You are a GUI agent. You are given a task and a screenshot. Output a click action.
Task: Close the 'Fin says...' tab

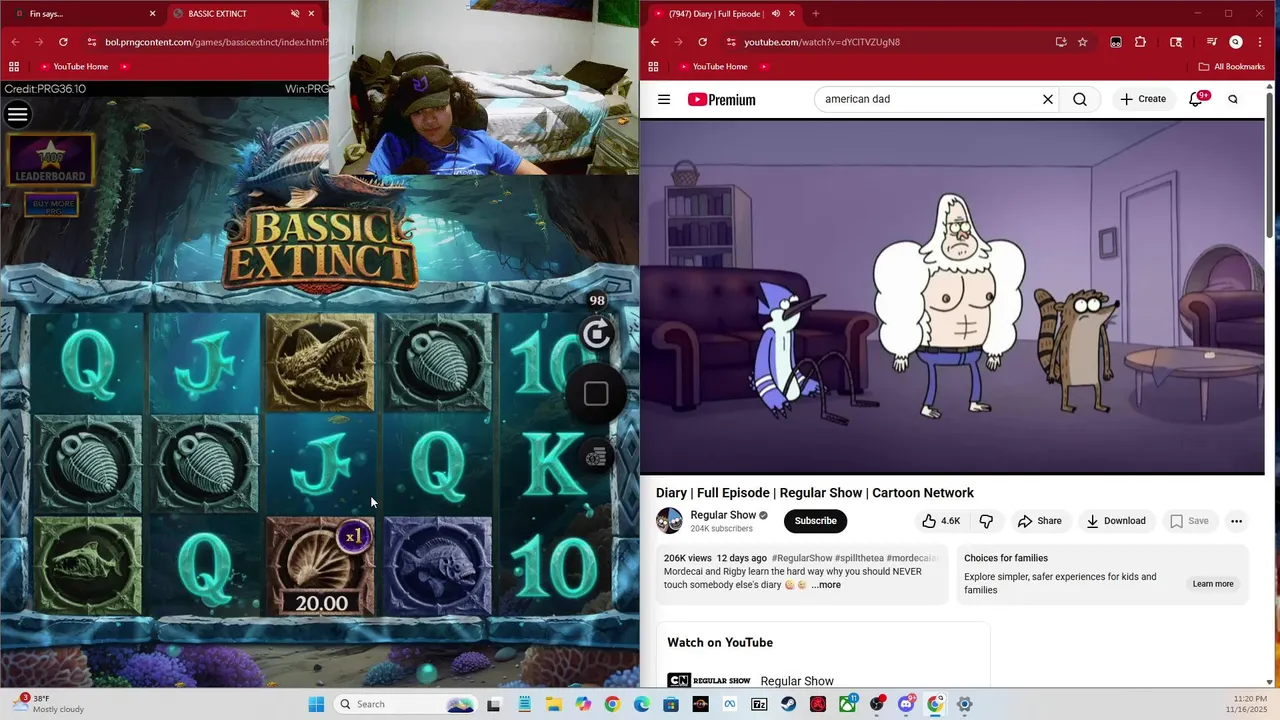pos(153,14)
